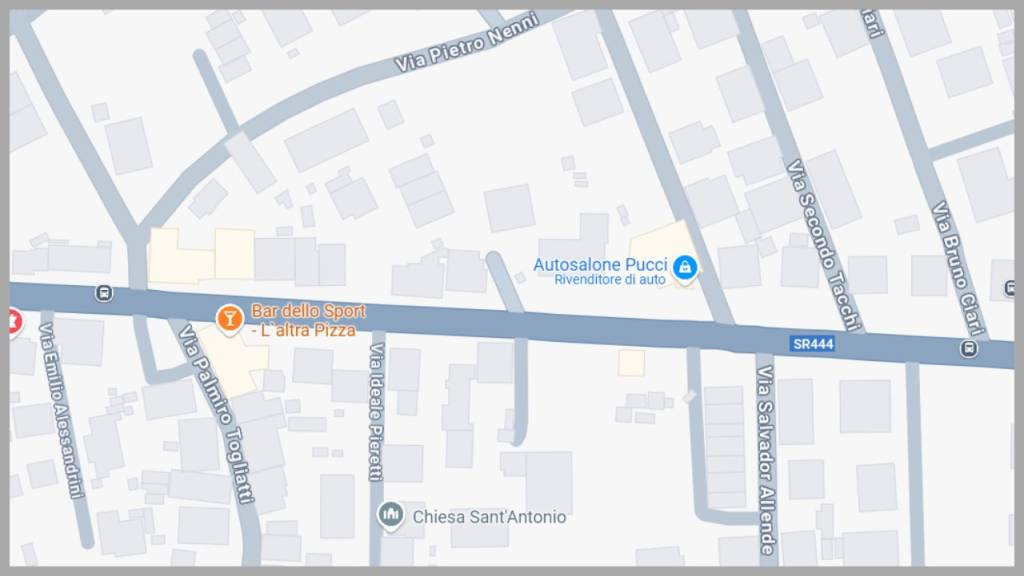Open the Autosalone Pucci label
This screenshot has width=1024, height=576.
pyautogui.click(x=600, y=264)
